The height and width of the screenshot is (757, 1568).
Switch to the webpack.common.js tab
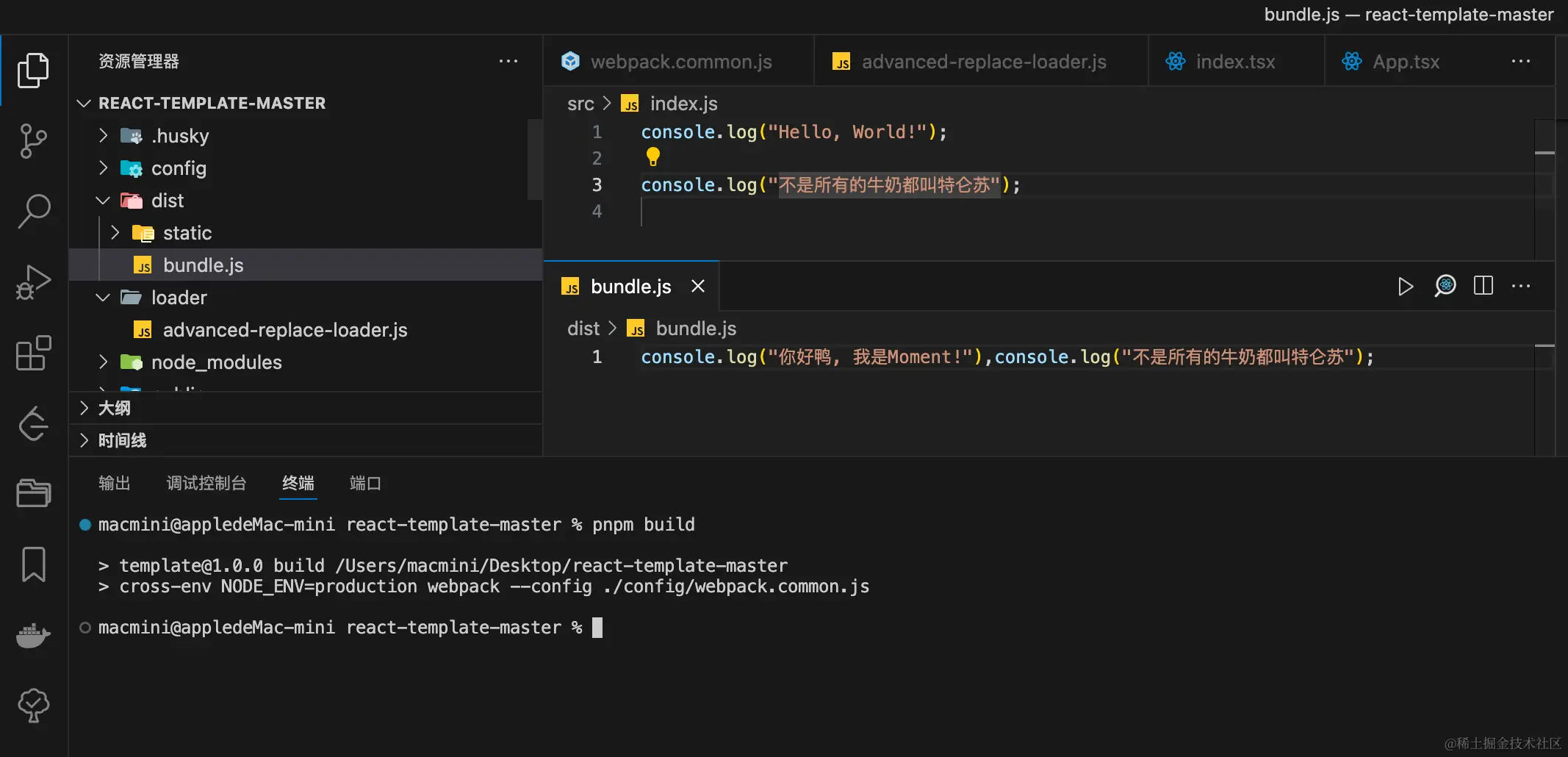pos(680,62)
